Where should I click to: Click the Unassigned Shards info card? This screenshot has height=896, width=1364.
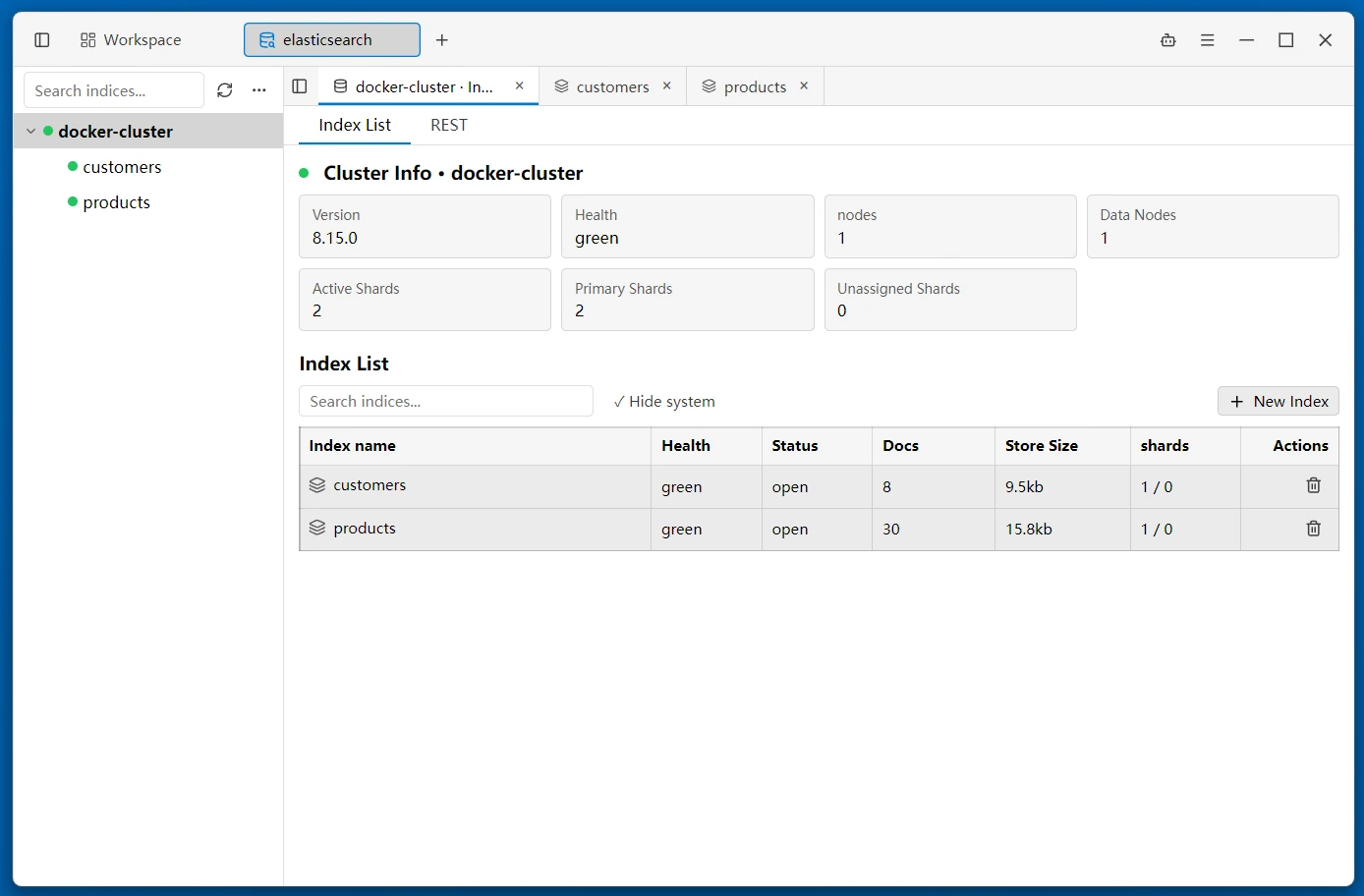point(950,300)
